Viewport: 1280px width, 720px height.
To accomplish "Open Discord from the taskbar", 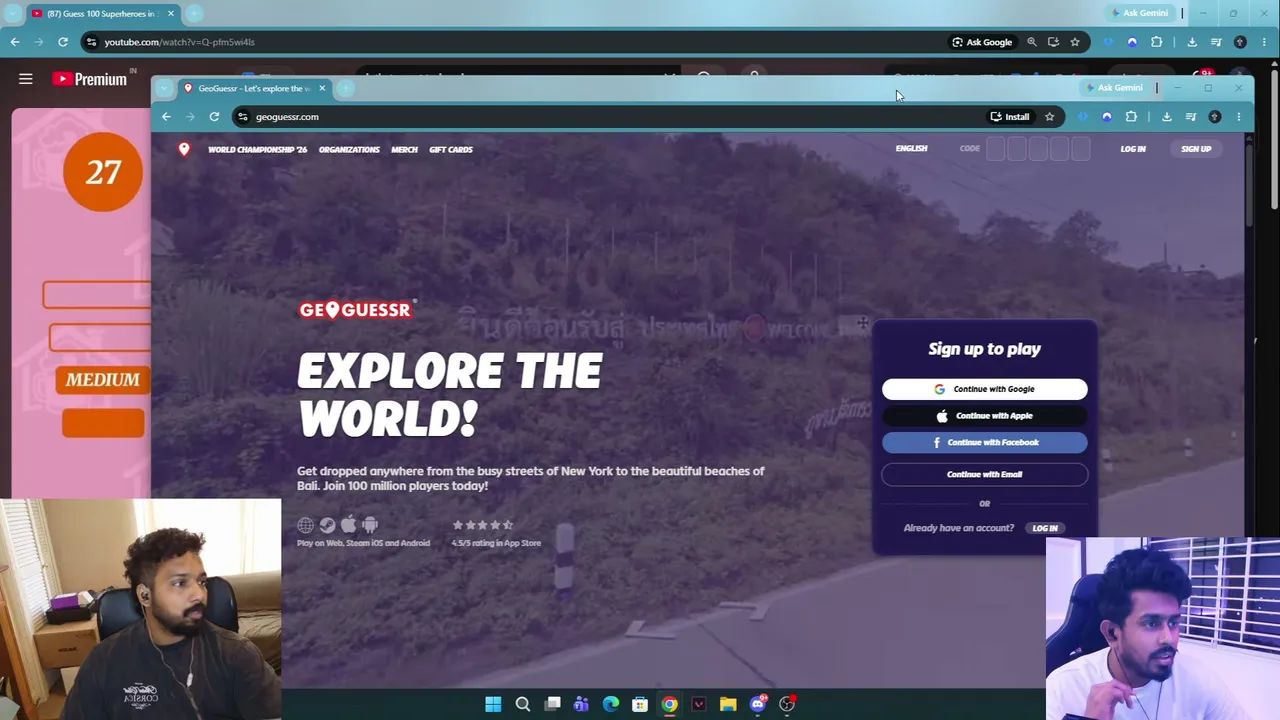I will tap(758, 704).
